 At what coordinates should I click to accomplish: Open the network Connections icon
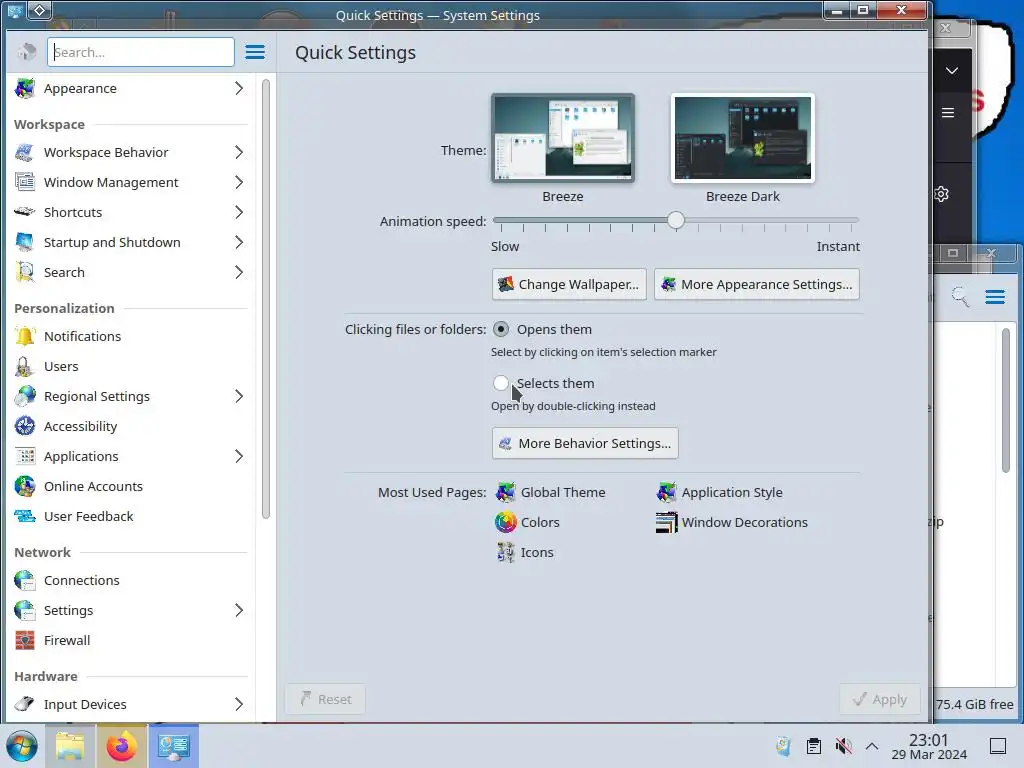25,581
